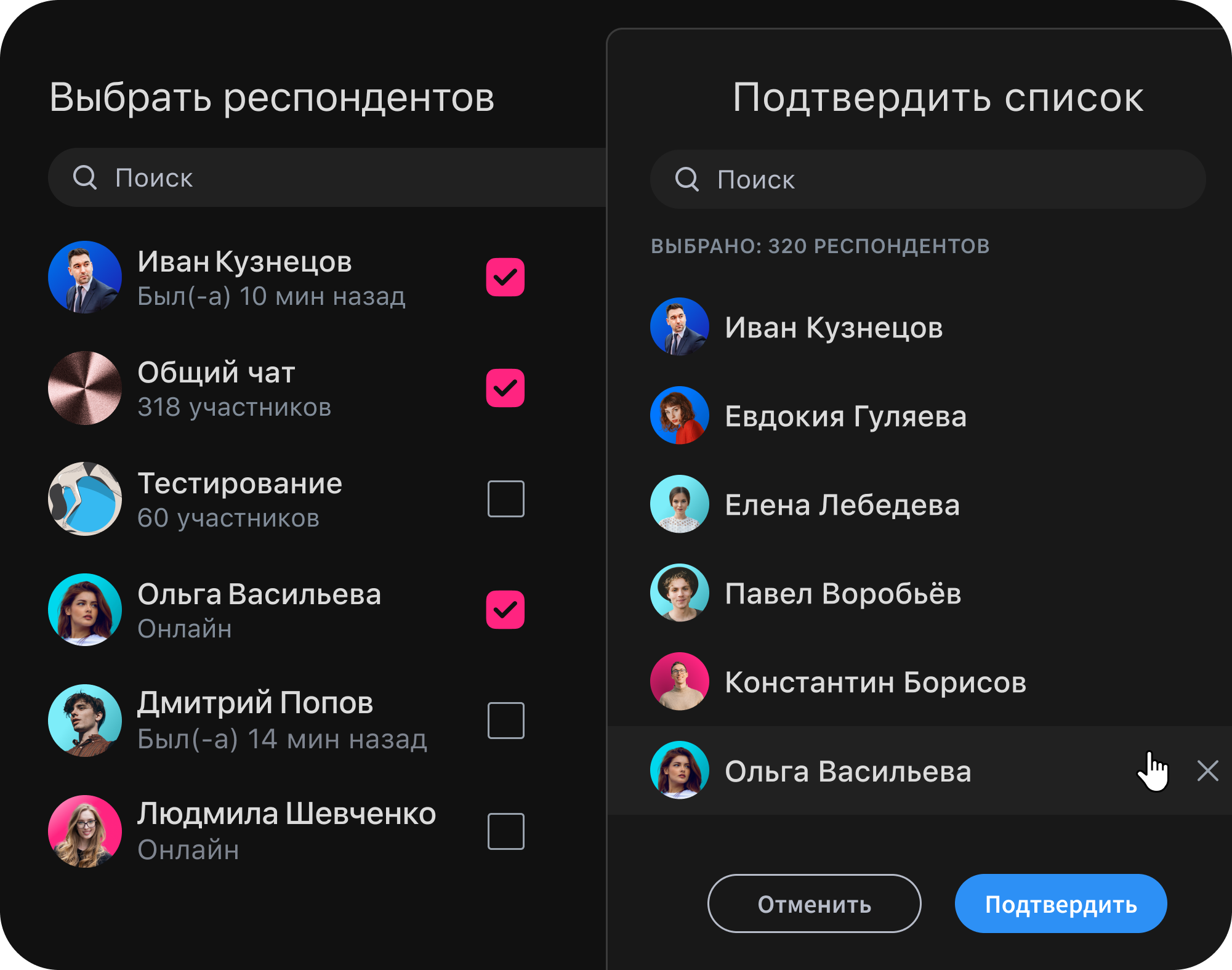Click the Тестирование group avatar

point(84,499)
